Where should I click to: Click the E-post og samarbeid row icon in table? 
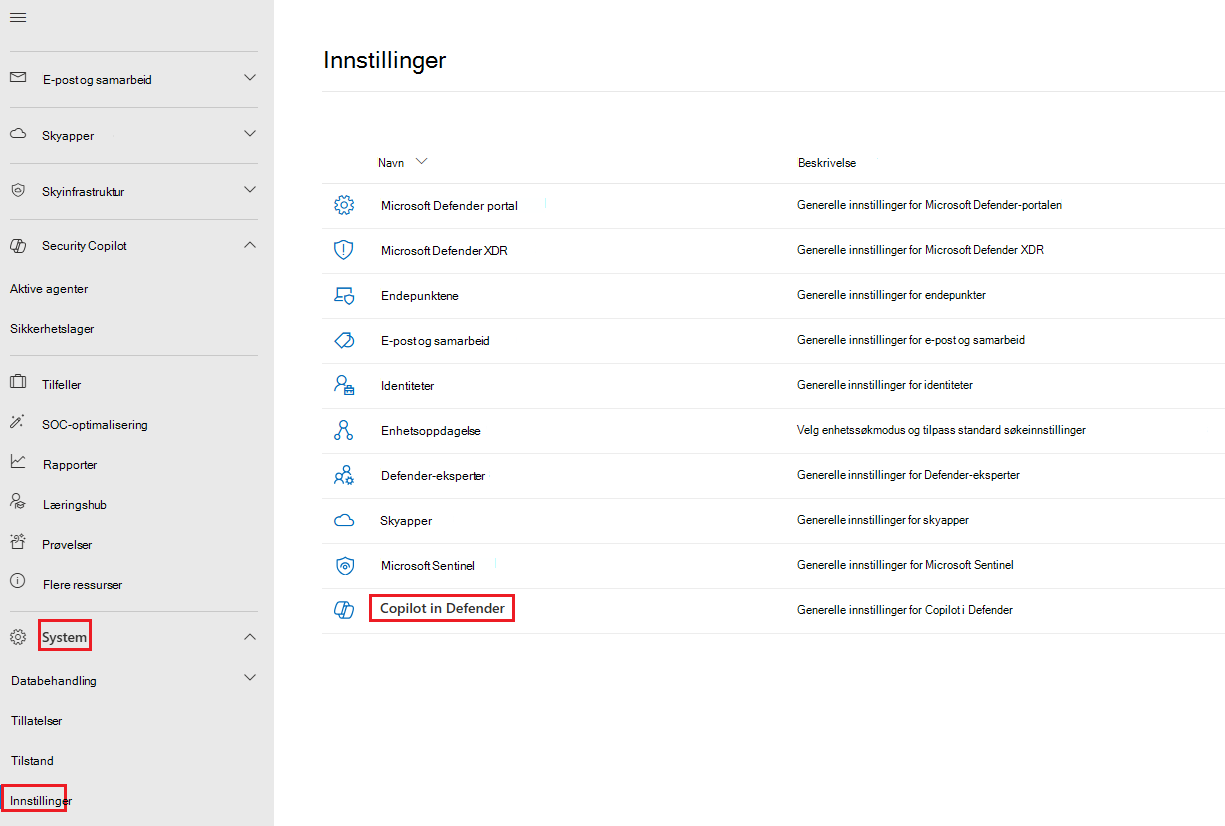pos(344,340)
